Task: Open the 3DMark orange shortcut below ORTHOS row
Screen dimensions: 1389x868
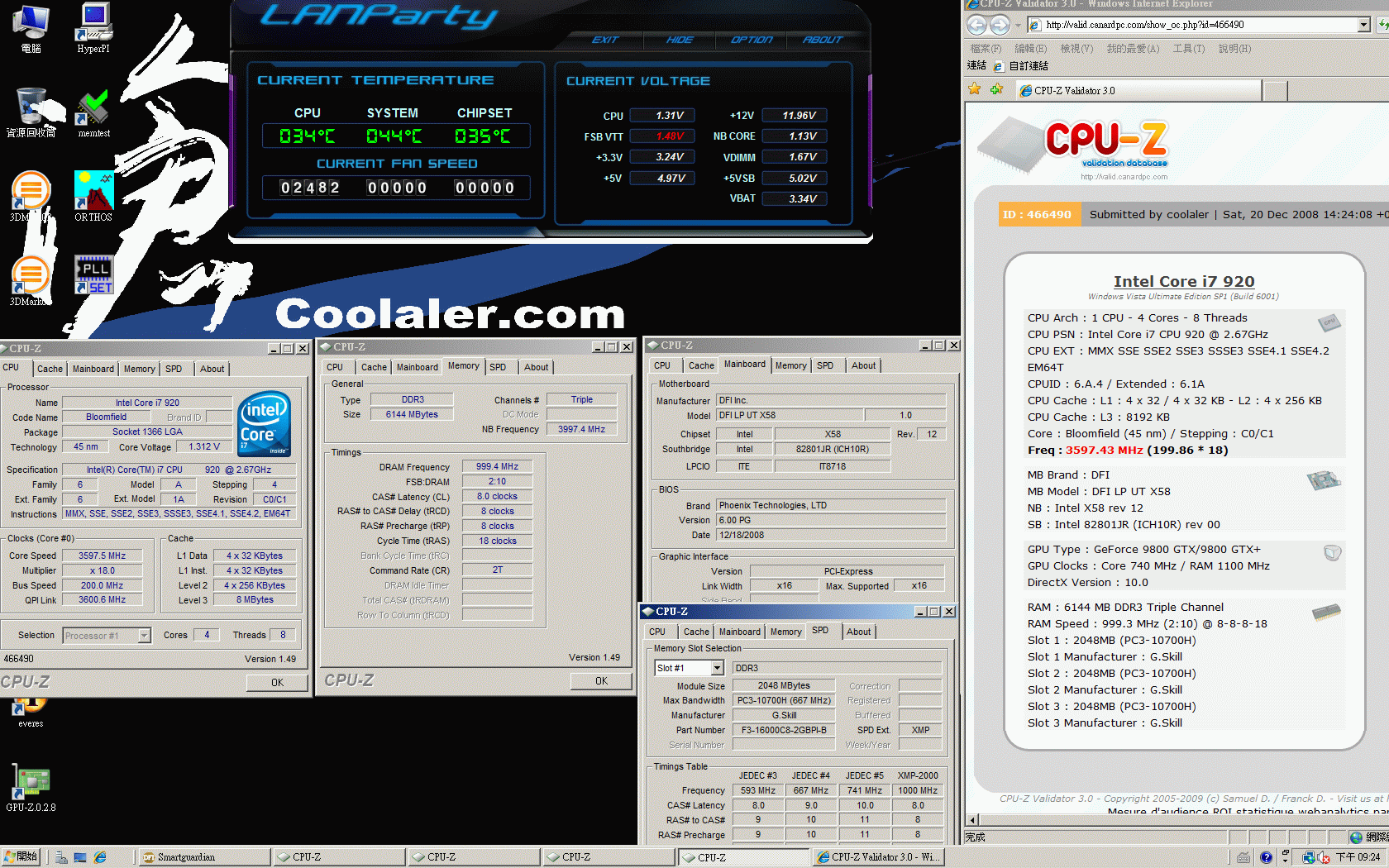Action: coord(31,281)
